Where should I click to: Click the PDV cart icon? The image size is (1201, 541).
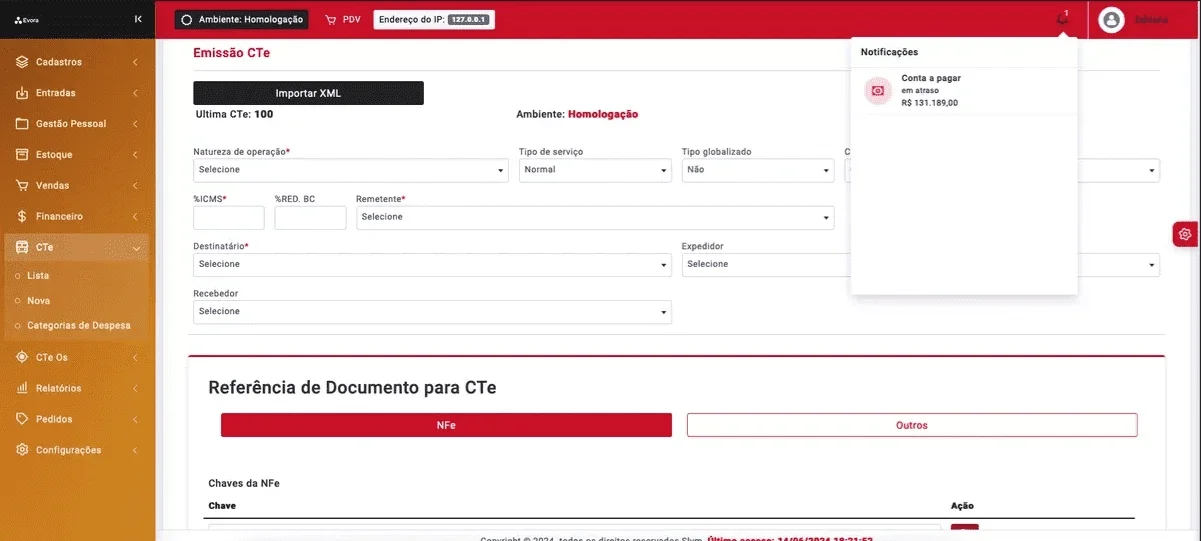pos(331,19)
